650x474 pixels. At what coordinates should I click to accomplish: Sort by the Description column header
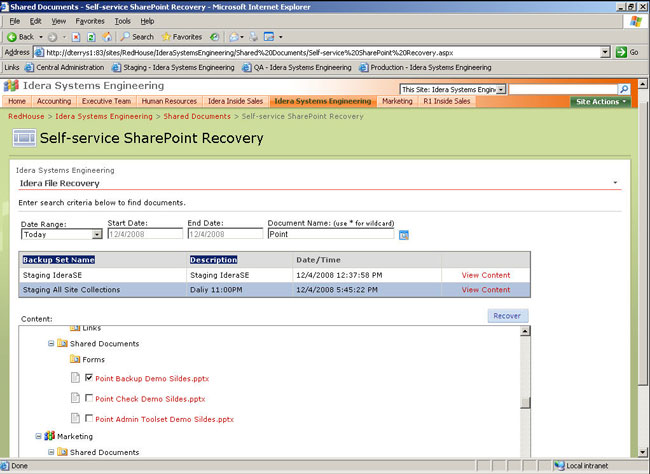pyautogui.click(x=213, y=260)
